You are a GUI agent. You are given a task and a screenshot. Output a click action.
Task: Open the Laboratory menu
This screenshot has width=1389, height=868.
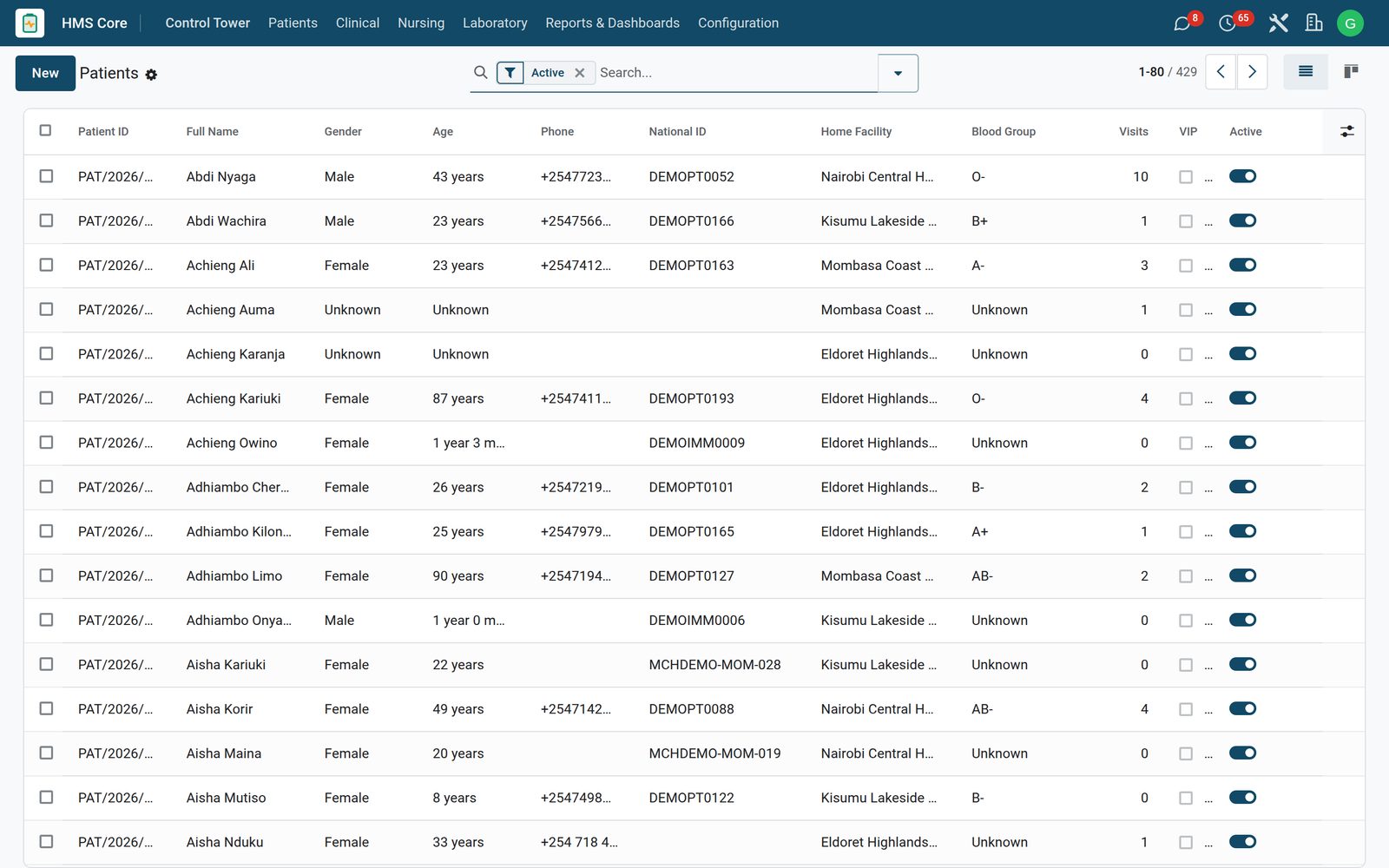pos(495,23)
